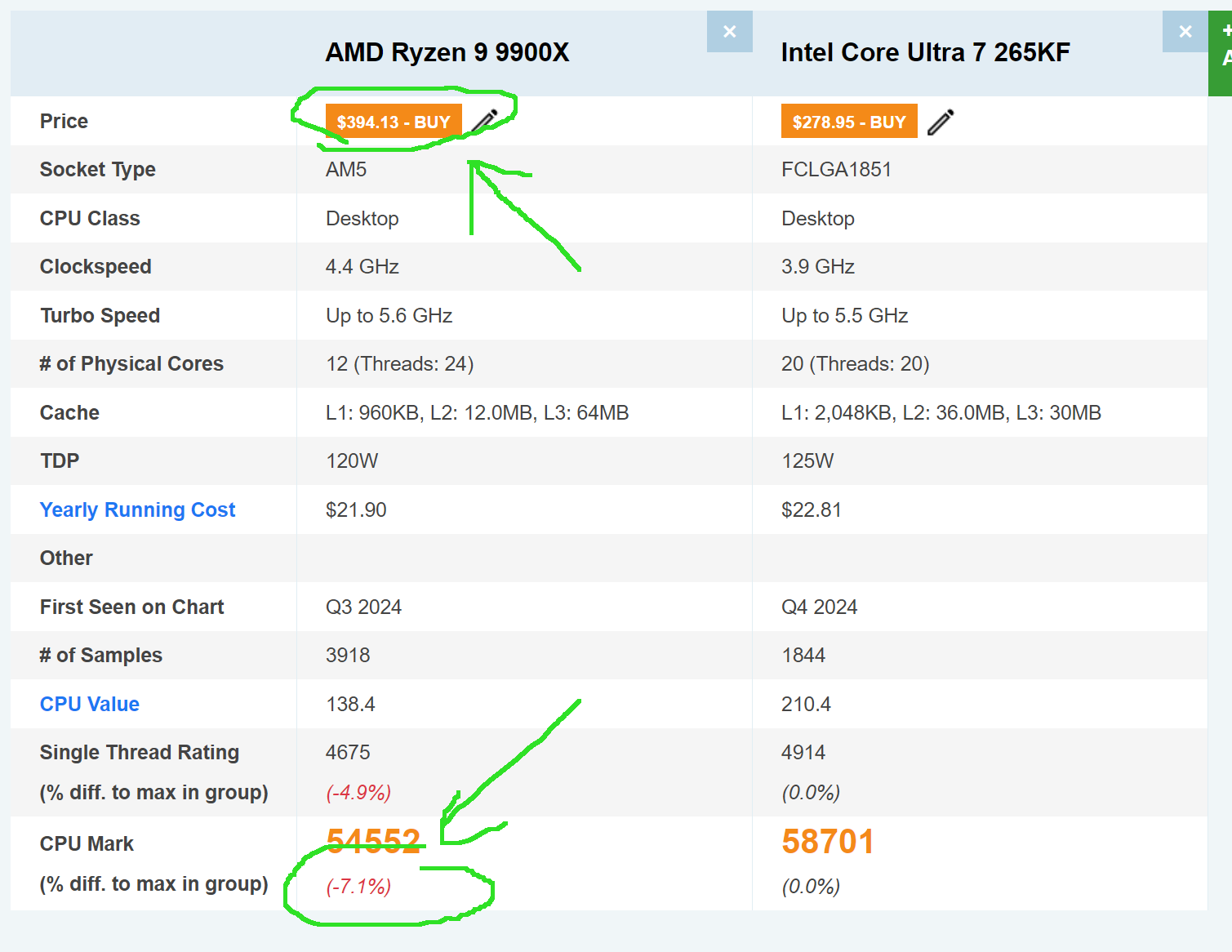Select the 58701 CPU Mark score
Image resolution: width=1232 pixels, height=952 pixels.
click(828, 842)
